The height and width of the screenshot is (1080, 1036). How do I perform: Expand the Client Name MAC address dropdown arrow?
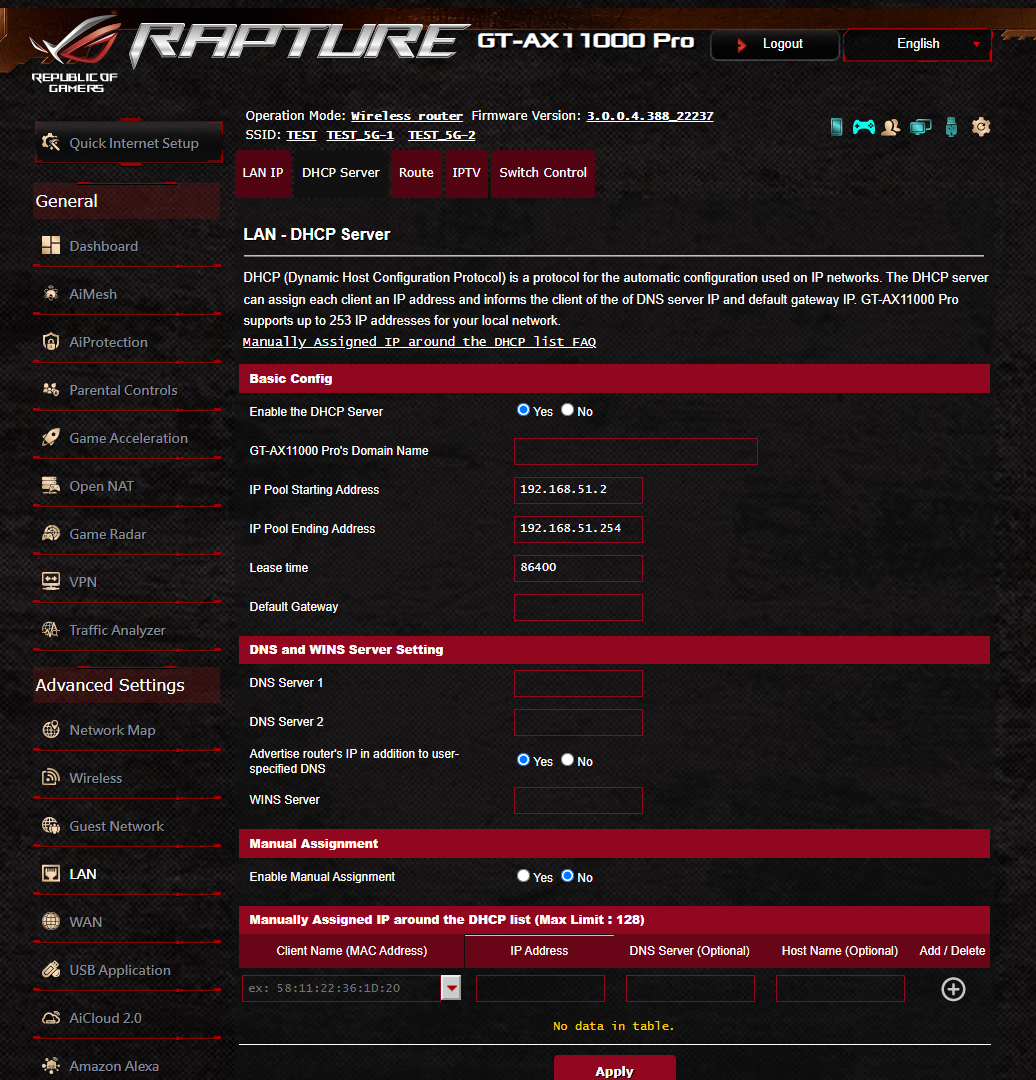point(451,988)
